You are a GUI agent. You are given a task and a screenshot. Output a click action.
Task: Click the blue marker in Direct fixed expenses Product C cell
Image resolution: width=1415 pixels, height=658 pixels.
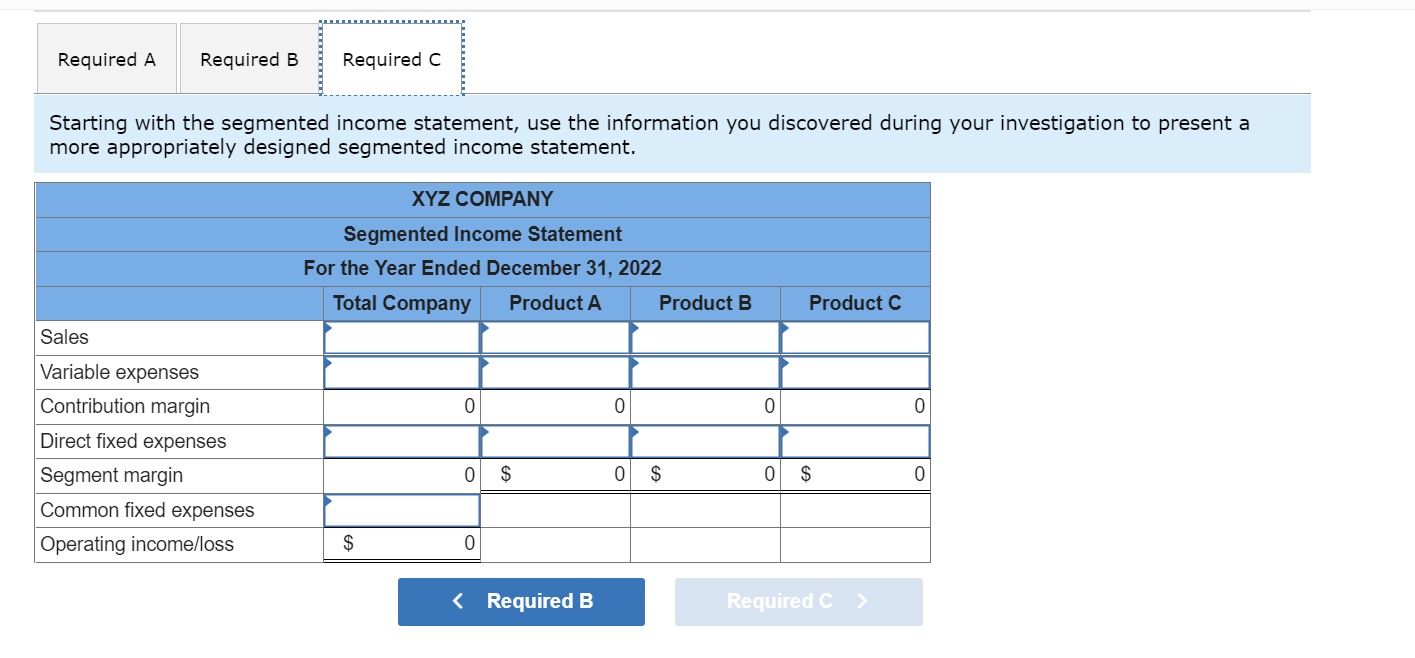(785, 432)
